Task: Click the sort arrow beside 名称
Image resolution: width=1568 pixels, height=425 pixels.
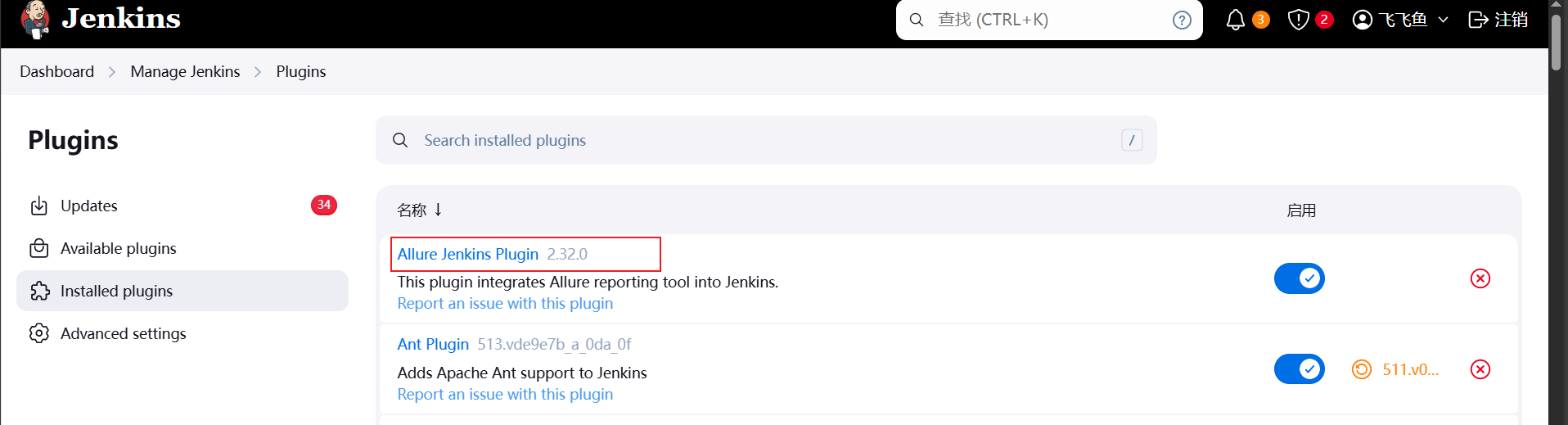Action: point(439,210)
